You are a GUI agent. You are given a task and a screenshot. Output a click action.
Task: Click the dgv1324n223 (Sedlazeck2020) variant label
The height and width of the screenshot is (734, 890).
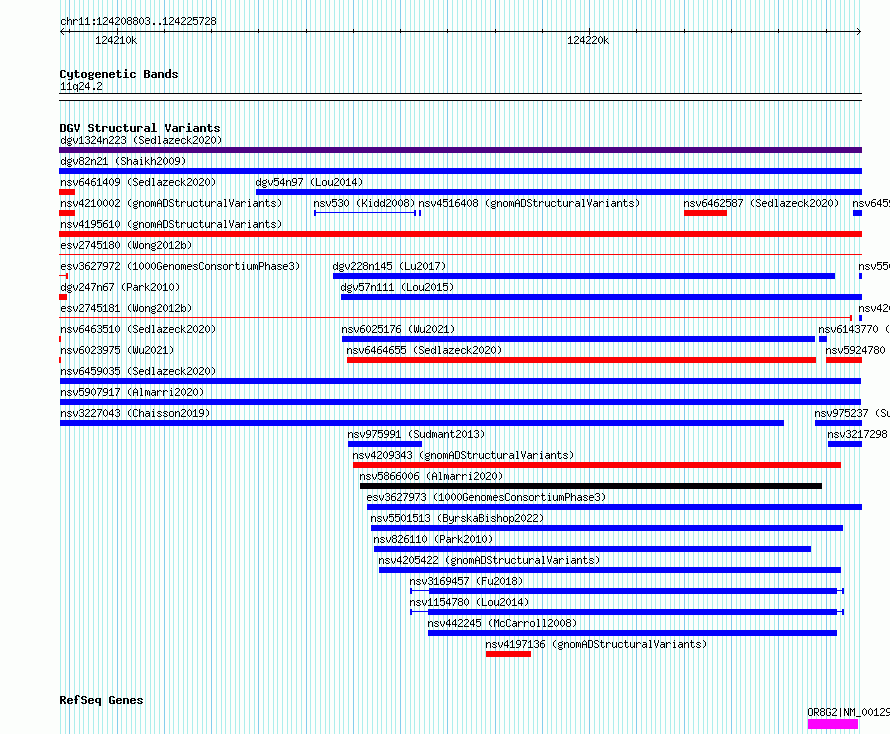(141, 140)
